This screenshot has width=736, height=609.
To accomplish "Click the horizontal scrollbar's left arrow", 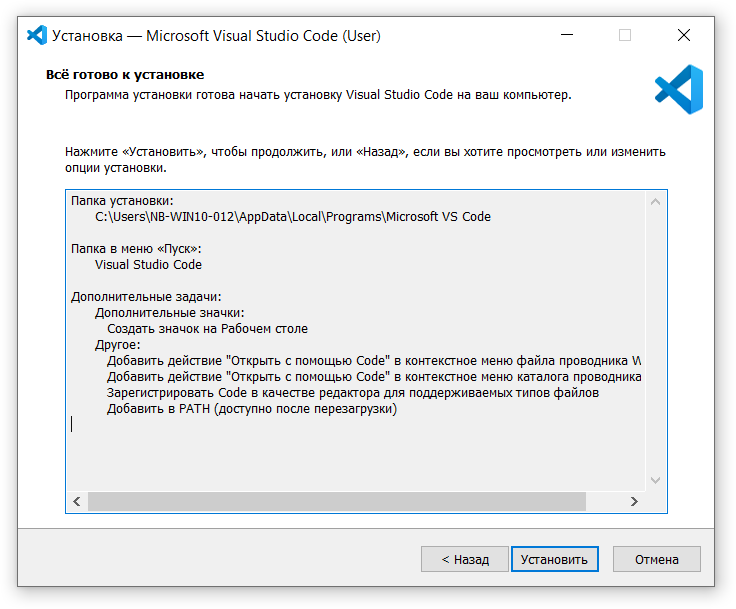I will tap(77, 501).
